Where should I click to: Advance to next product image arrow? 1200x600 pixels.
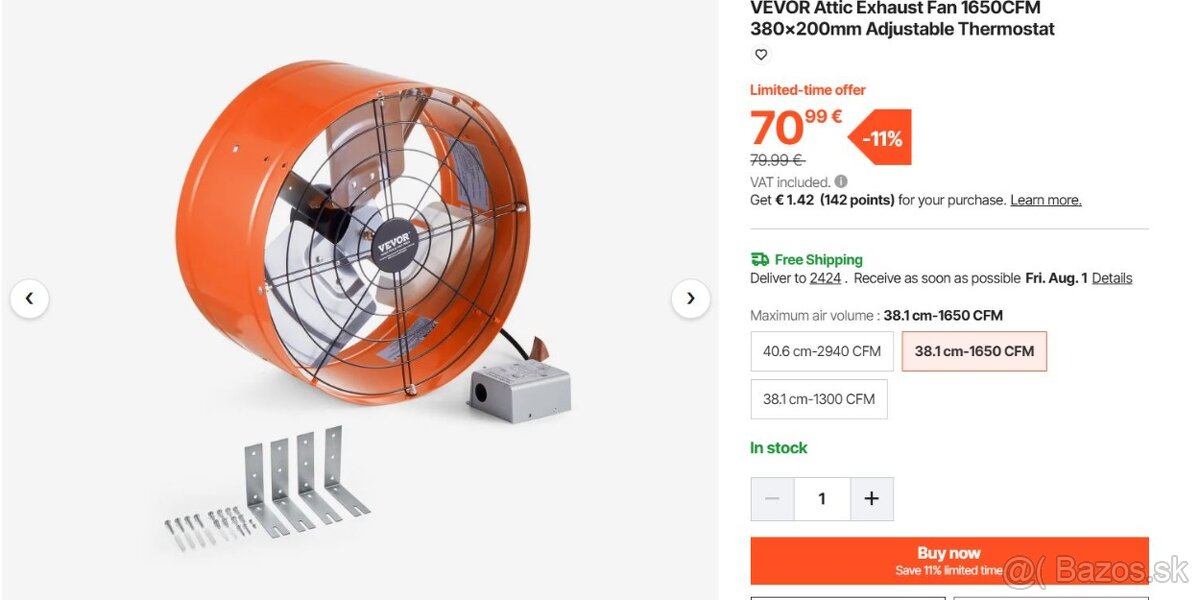[x=690, y=298]
